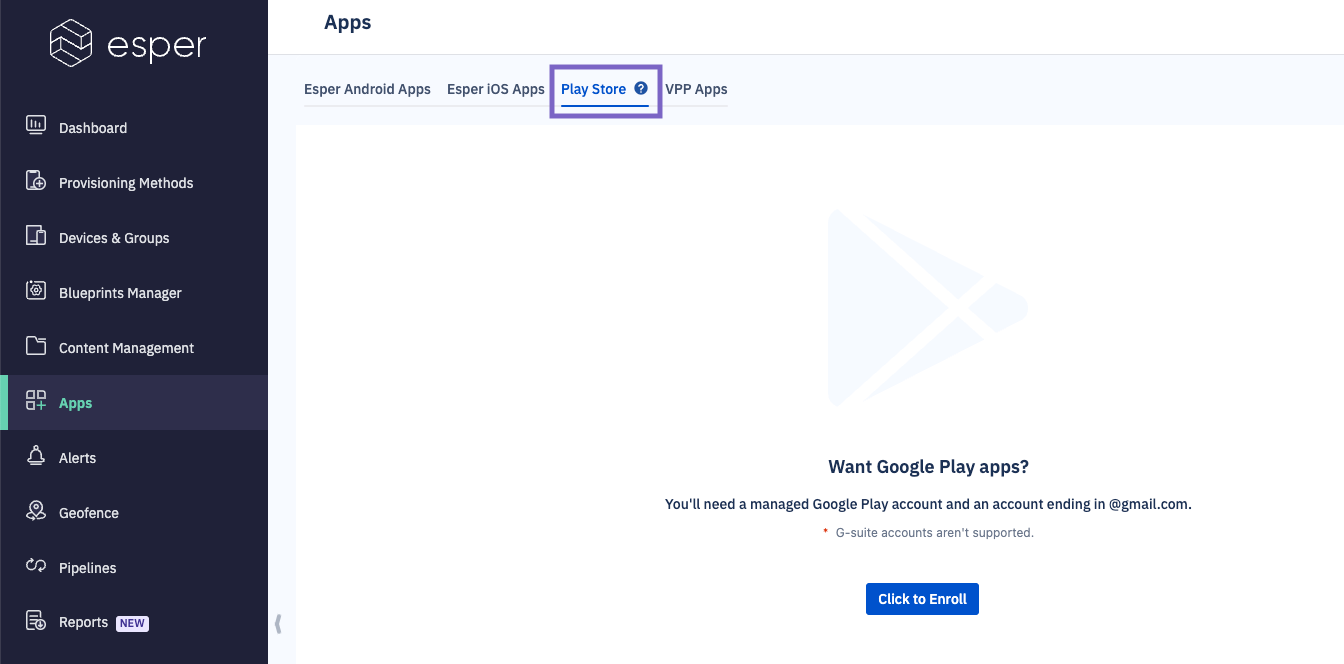
Task: Open the Blueprints Manager icon
Action: click(x=36, y=292)
